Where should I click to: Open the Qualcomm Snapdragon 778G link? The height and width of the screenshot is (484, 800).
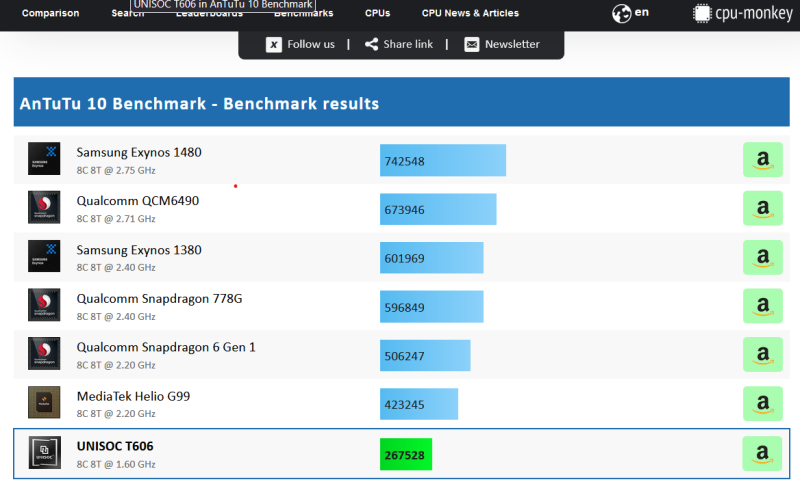(159, 299)
